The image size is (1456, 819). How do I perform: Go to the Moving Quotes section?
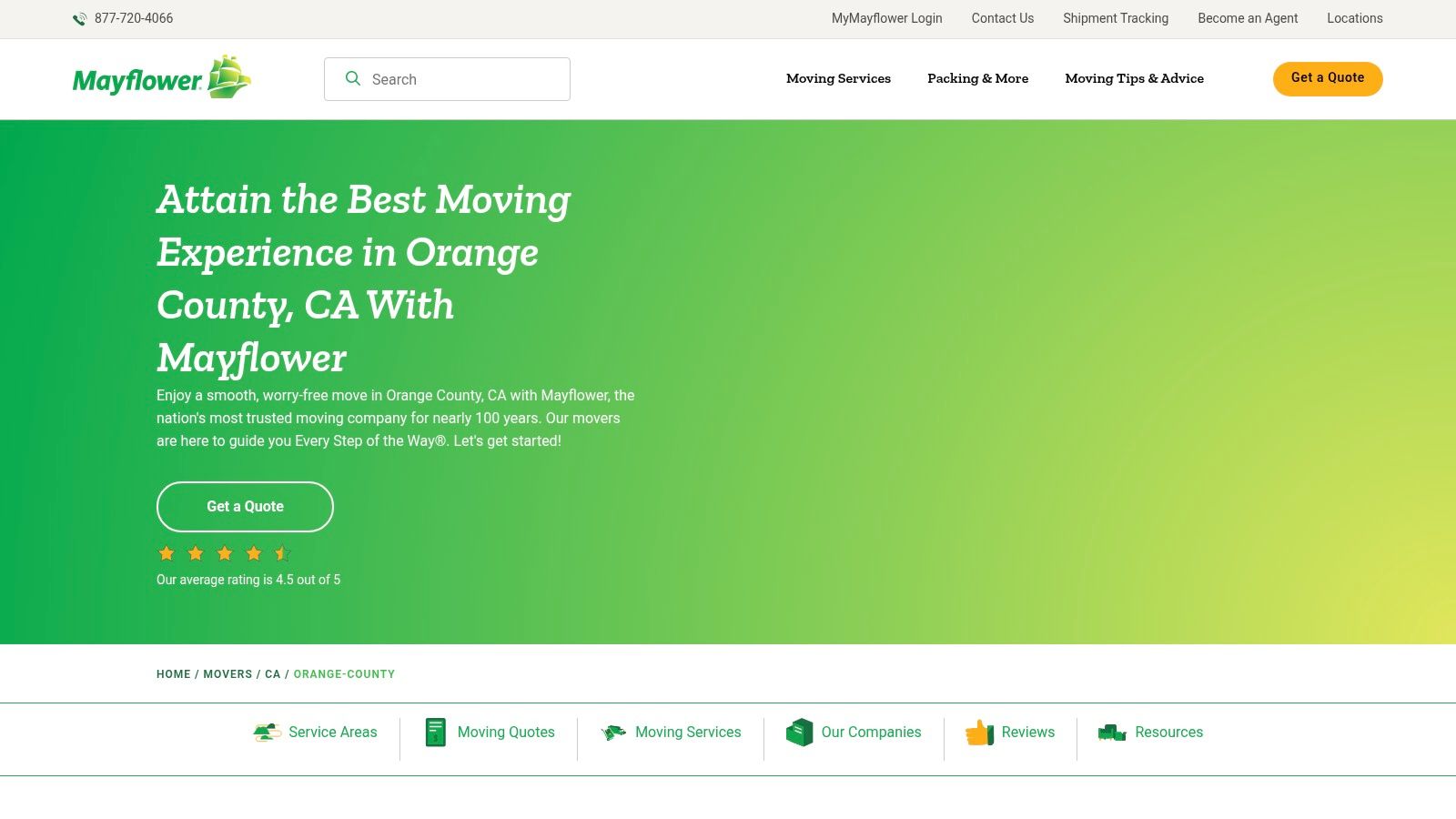pyautogui.click(x=490, y=733)
